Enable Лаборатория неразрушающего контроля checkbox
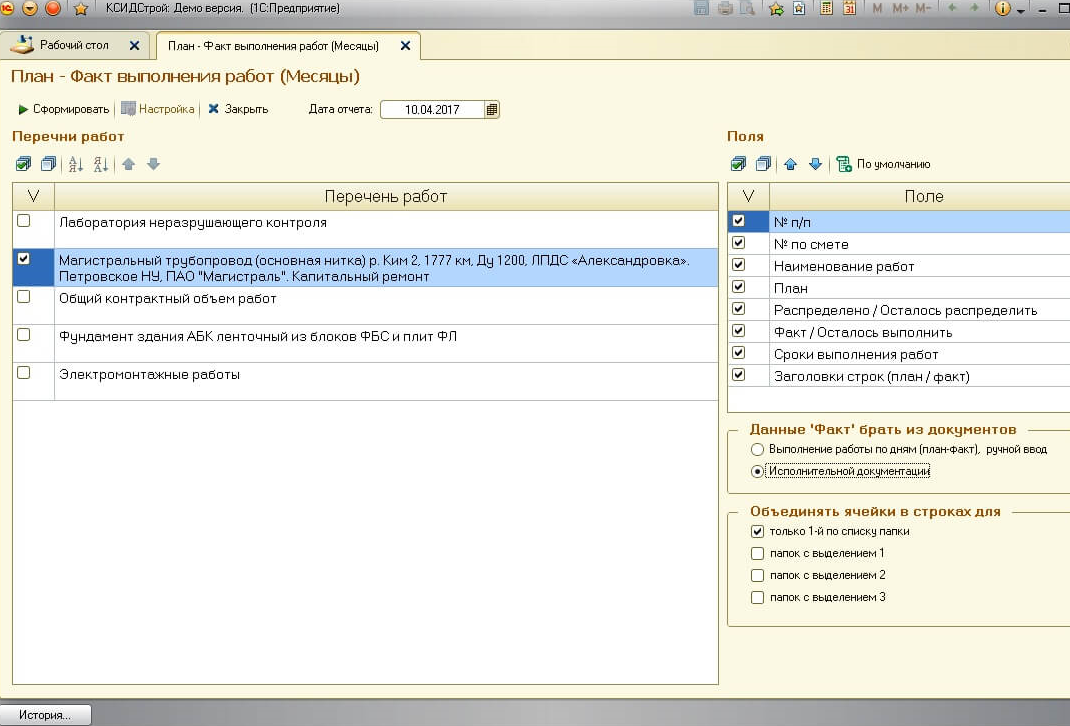The height and width of the screenshot is (726, 1070). (x=24, y=221)
